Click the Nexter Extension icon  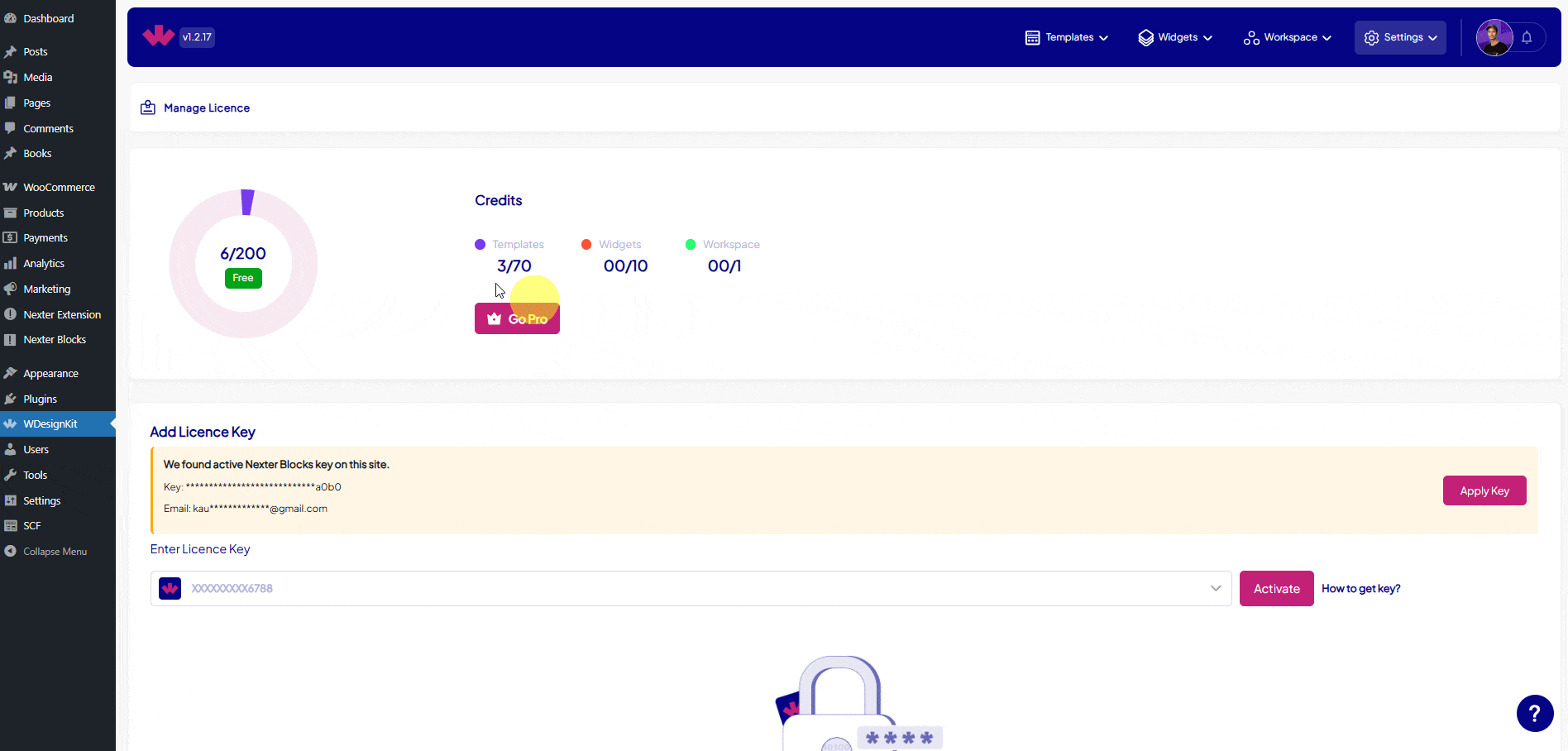(11, 314)
